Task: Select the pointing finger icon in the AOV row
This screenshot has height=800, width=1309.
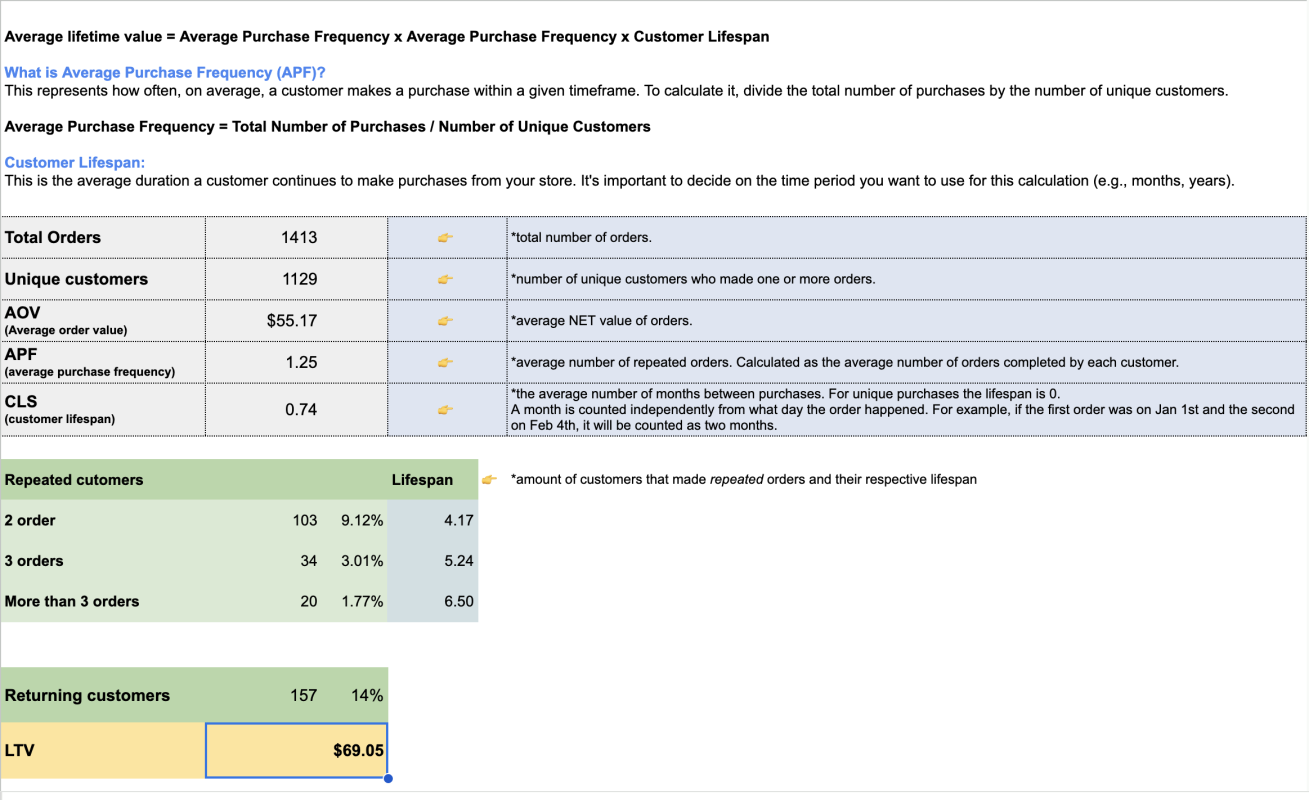Action: (446, 320)
